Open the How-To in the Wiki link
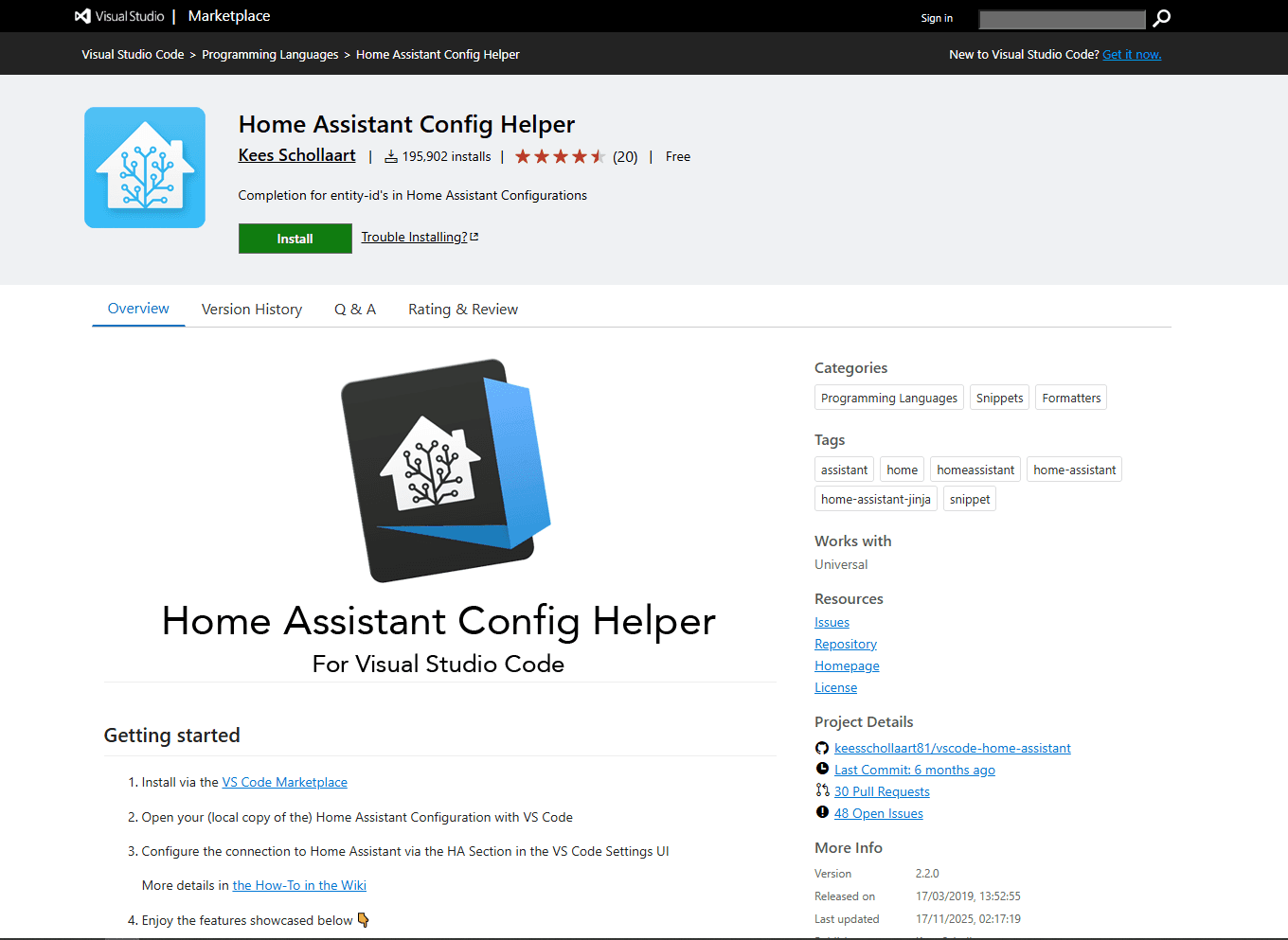The width and height of the screenshot is (1288, 940). (x=299, y=885)
